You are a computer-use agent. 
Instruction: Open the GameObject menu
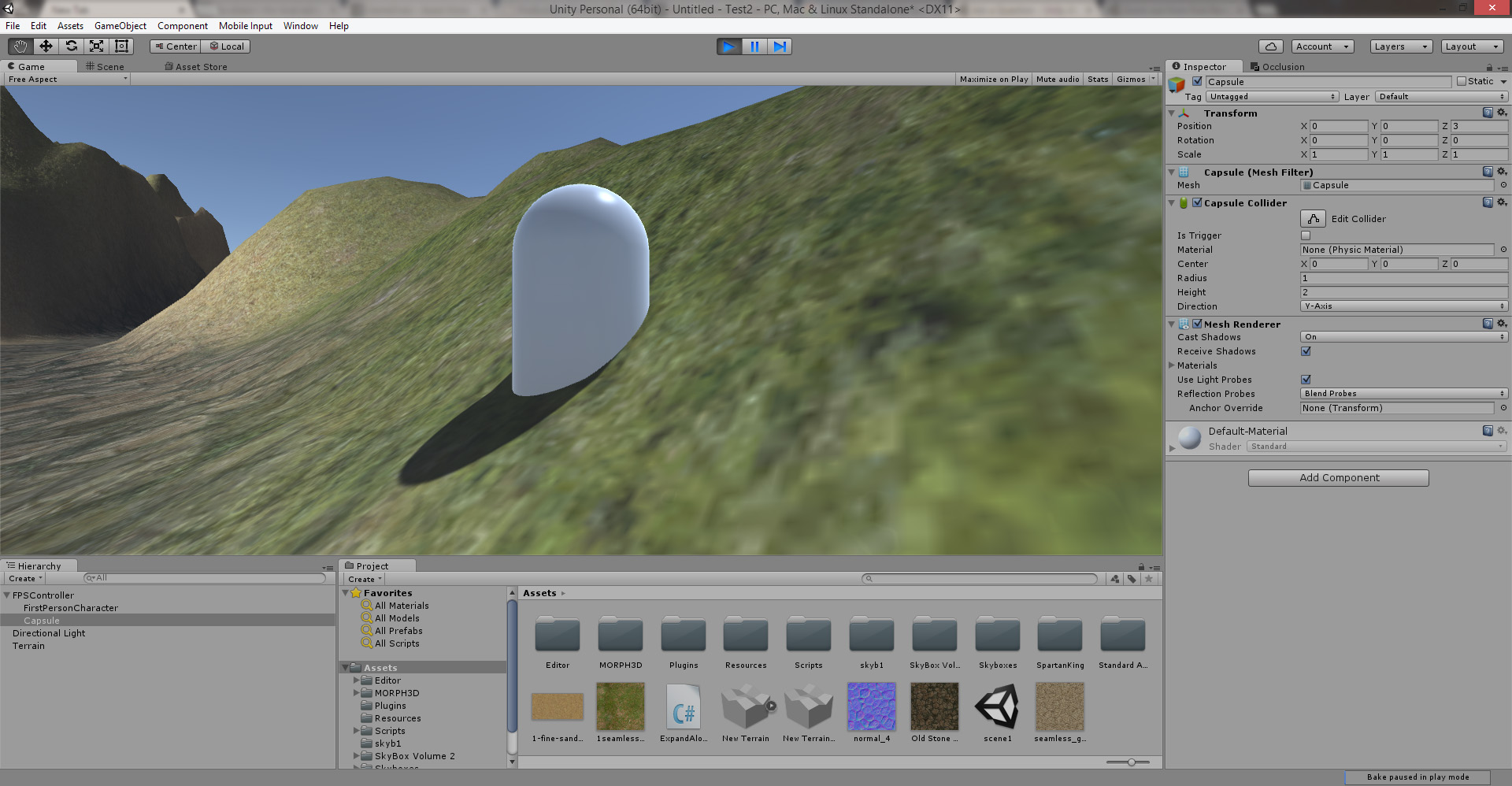click(x=120, y=26)
